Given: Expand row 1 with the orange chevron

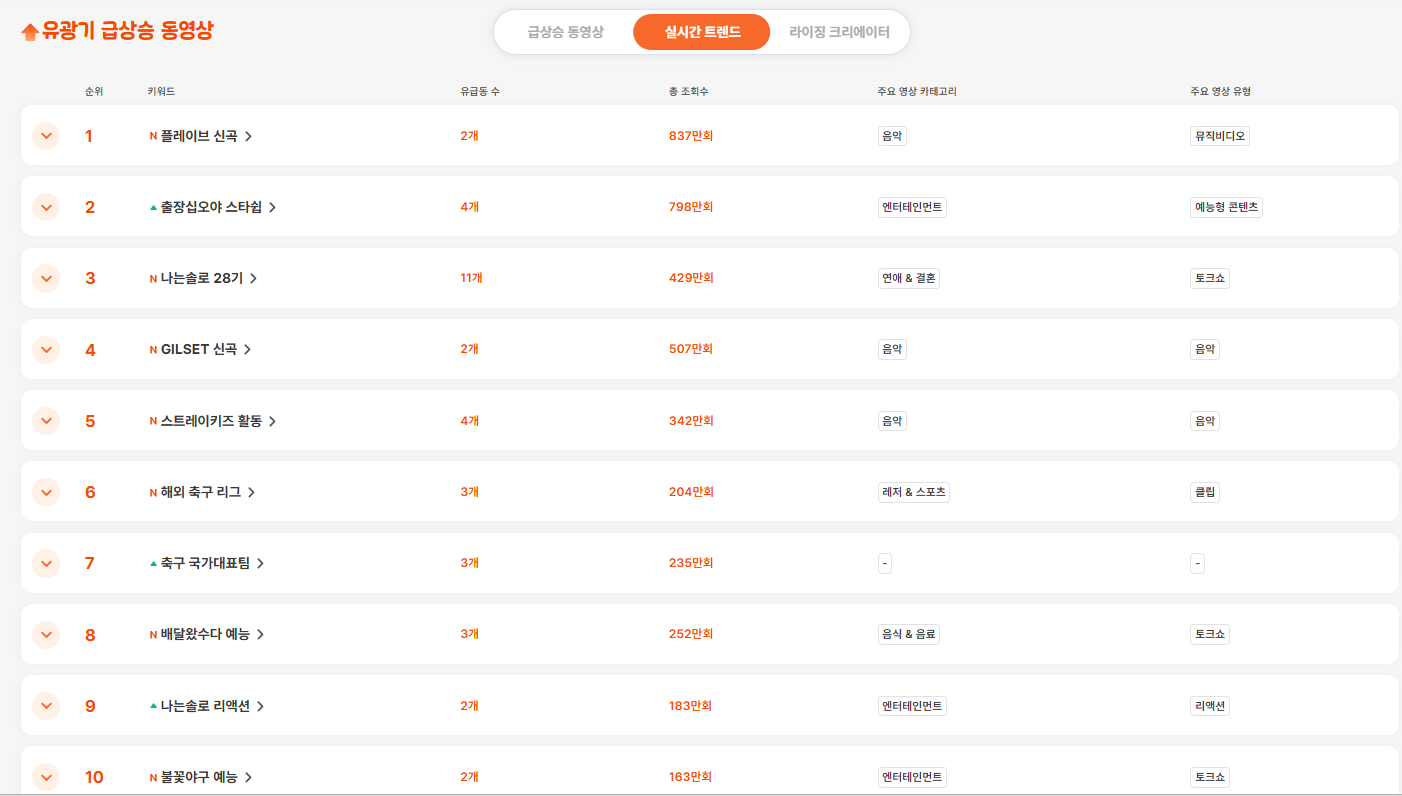Looking at the screenshot, I should pyautogui.click(x=46, y=136).
